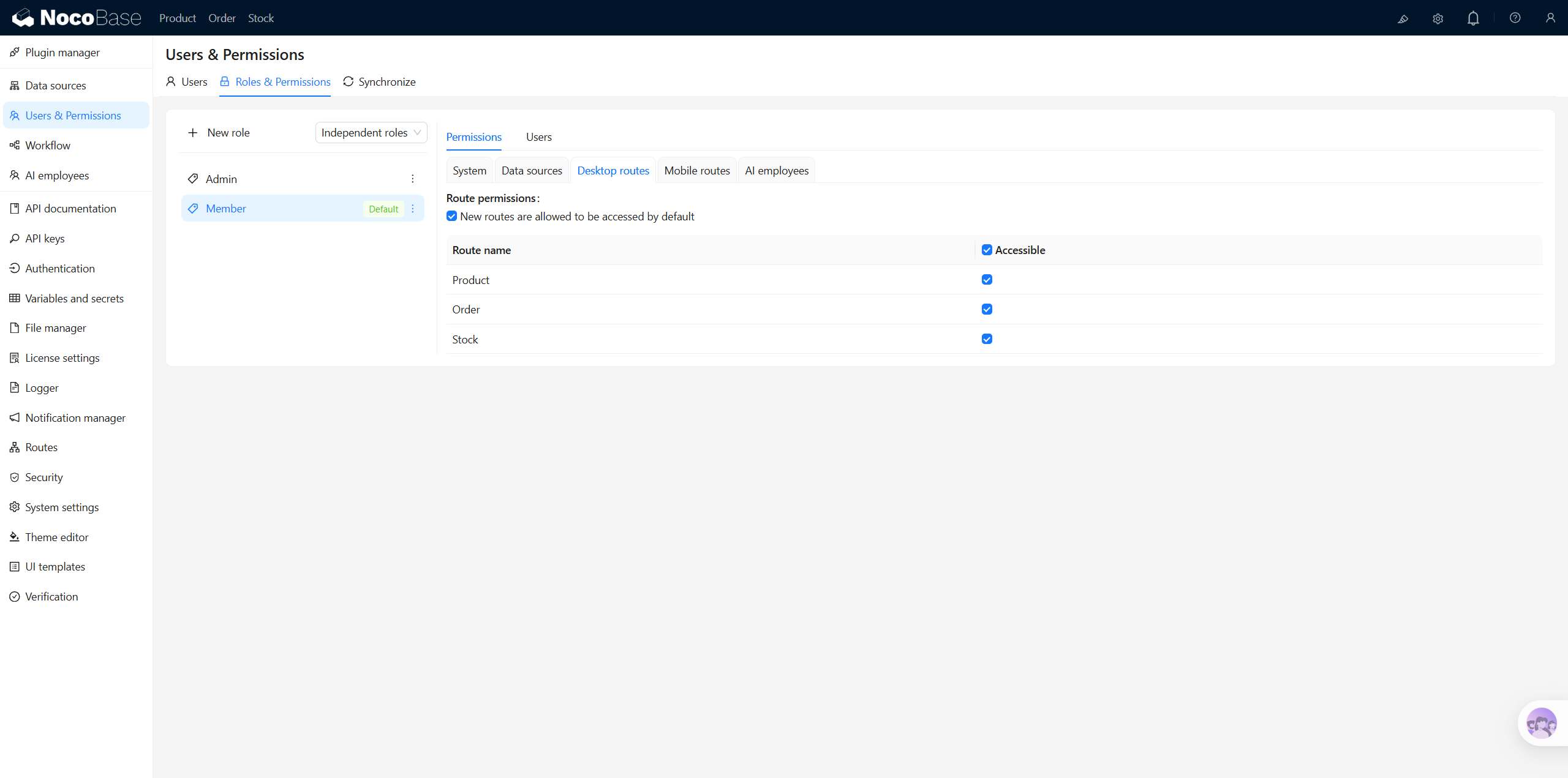Click Synchronize in Users & Permissions
The height and width of the screenshot is (778, 1568).
[379, 81]
